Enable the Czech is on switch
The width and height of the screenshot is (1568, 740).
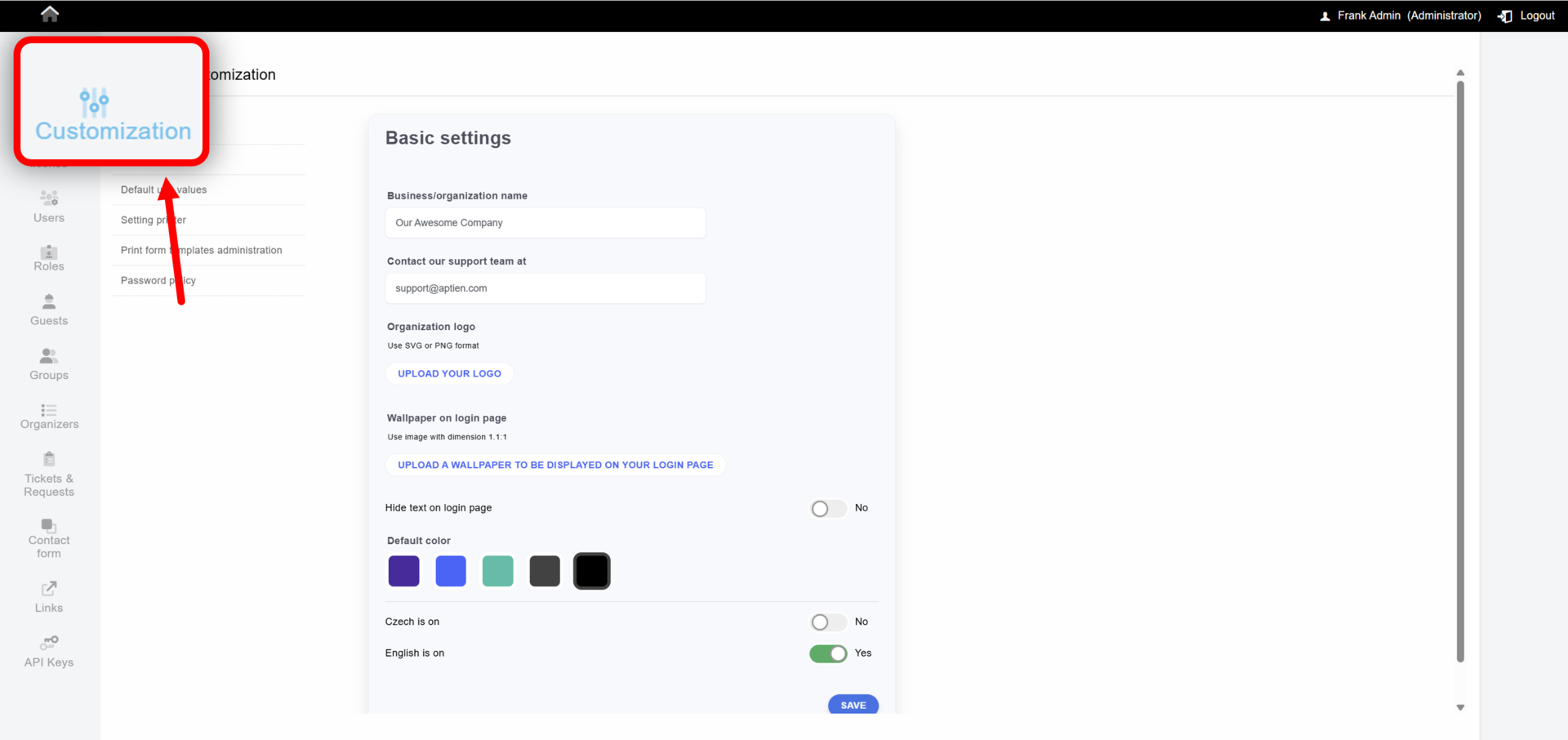(828, 622)
